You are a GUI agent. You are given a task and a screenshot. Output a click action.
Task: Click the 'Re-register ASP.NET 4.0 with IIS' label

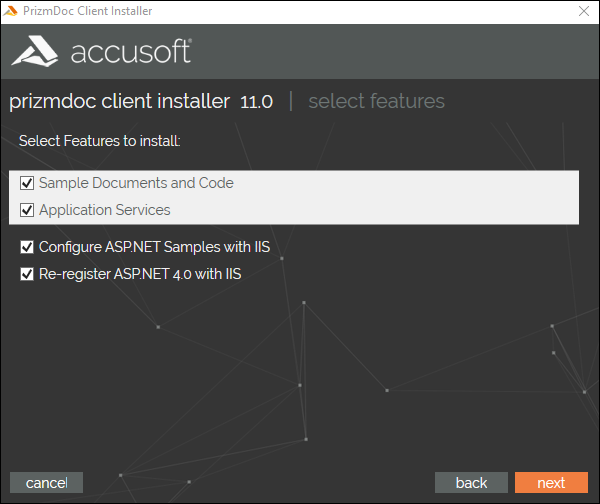click(140, 274)
